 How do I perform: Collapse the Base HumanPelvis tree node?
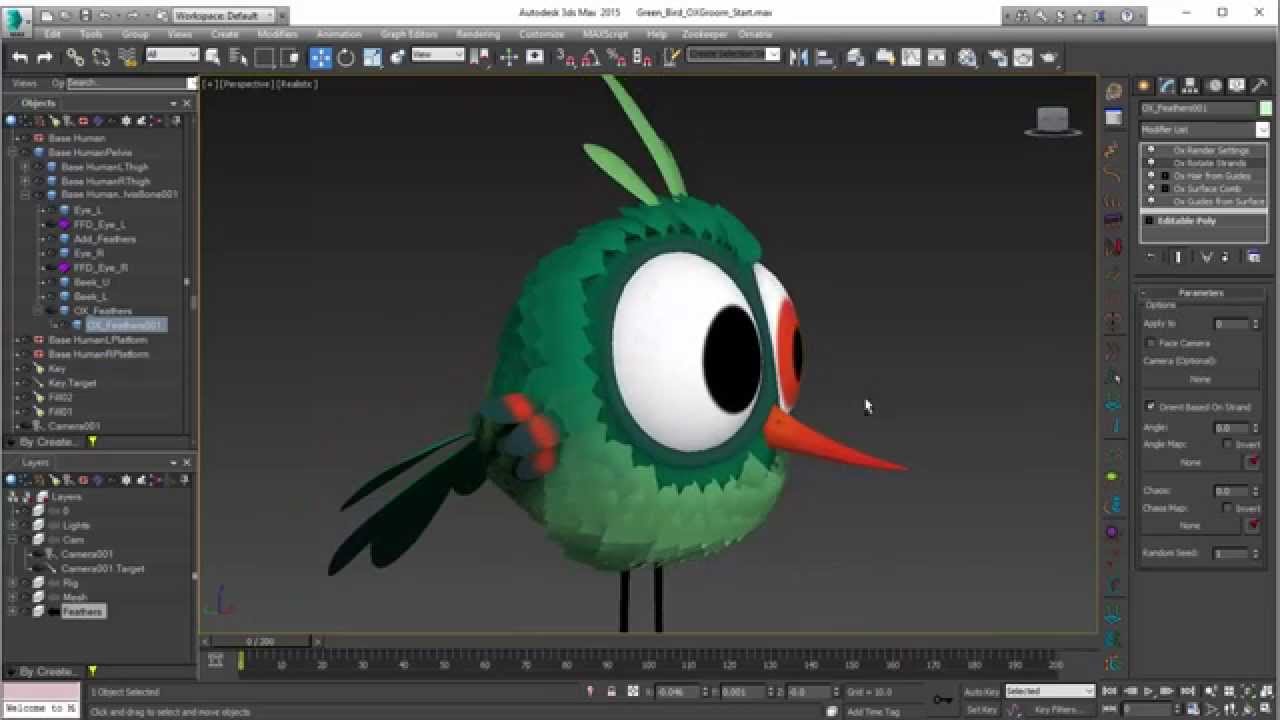[12, 153]
